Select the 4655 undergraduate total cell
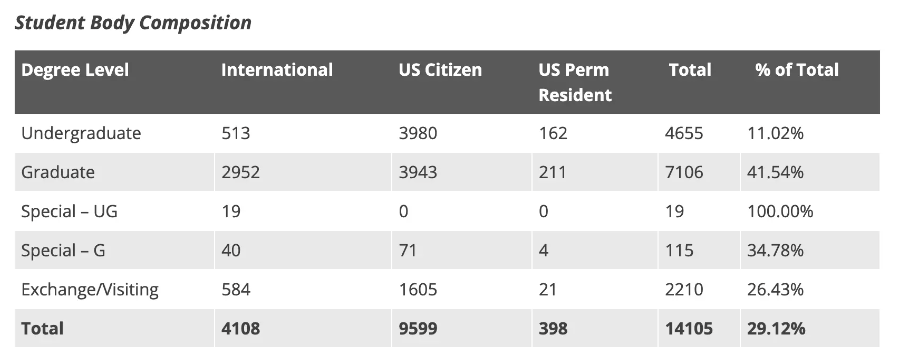 pos(684,133)
